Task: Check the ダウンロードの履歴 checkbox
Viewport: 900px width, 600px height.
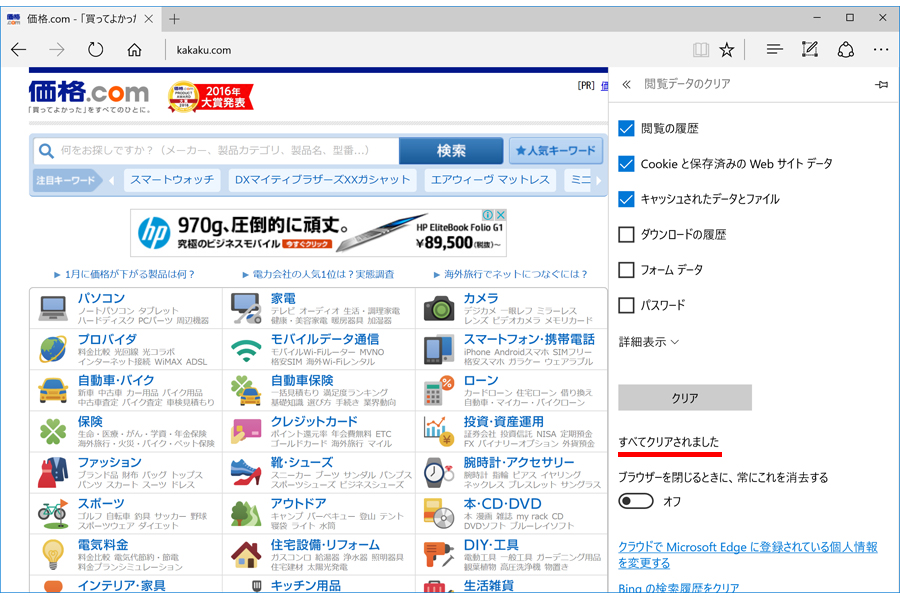Action: point(626,234)
